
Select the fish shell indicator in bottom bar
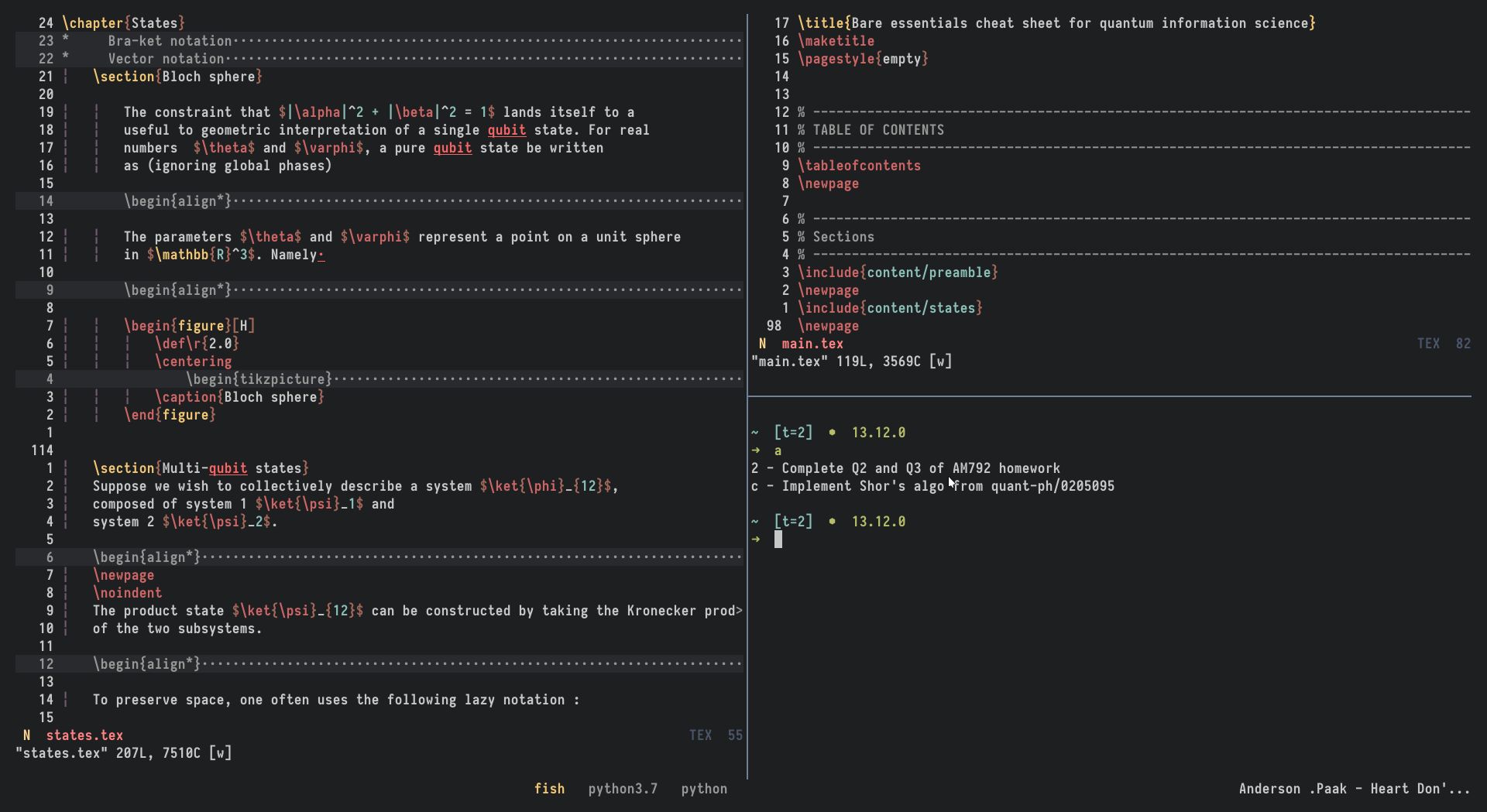click(x=550, y=789)
